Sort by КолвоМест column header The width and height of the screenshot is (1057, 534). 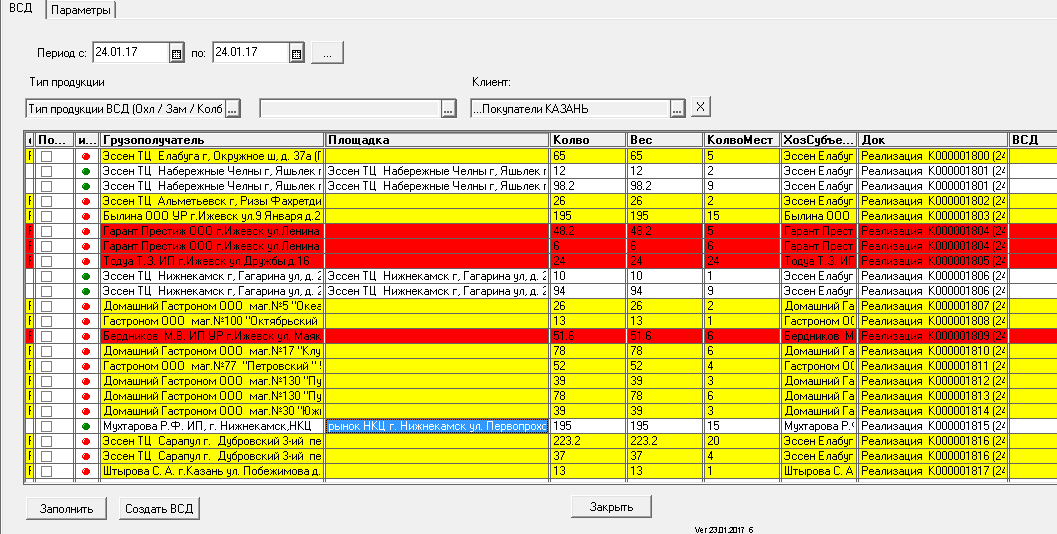tap(742, 140)
